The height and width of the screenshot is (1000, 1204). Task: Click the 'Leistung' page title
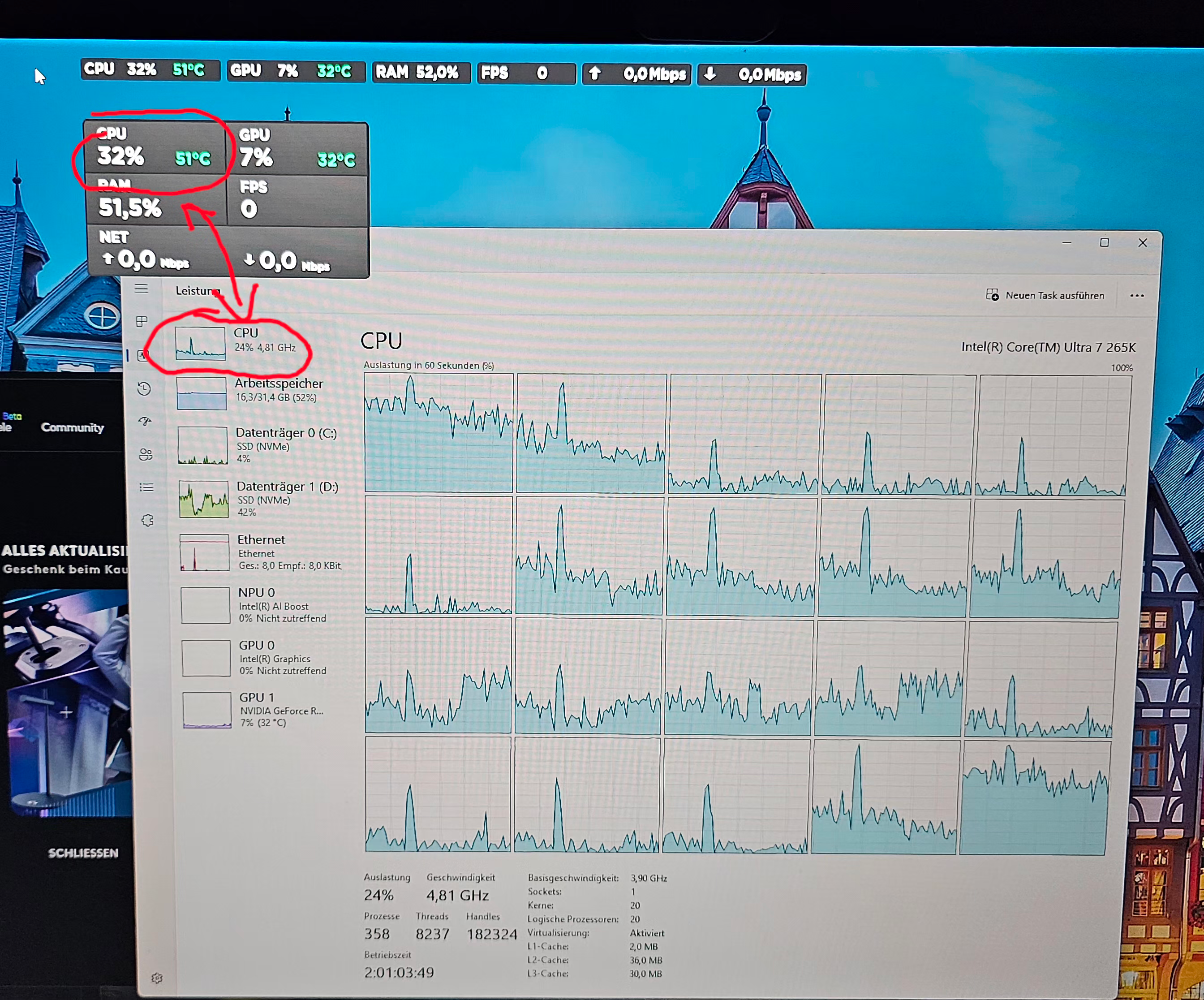(x=198, y=291)
